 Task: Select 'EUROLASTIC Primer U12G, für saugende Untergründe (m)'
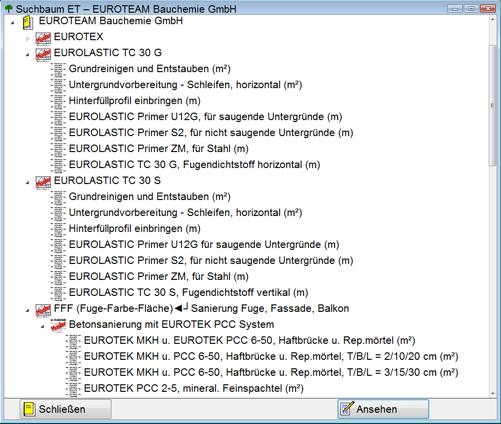tap(205, 117)
